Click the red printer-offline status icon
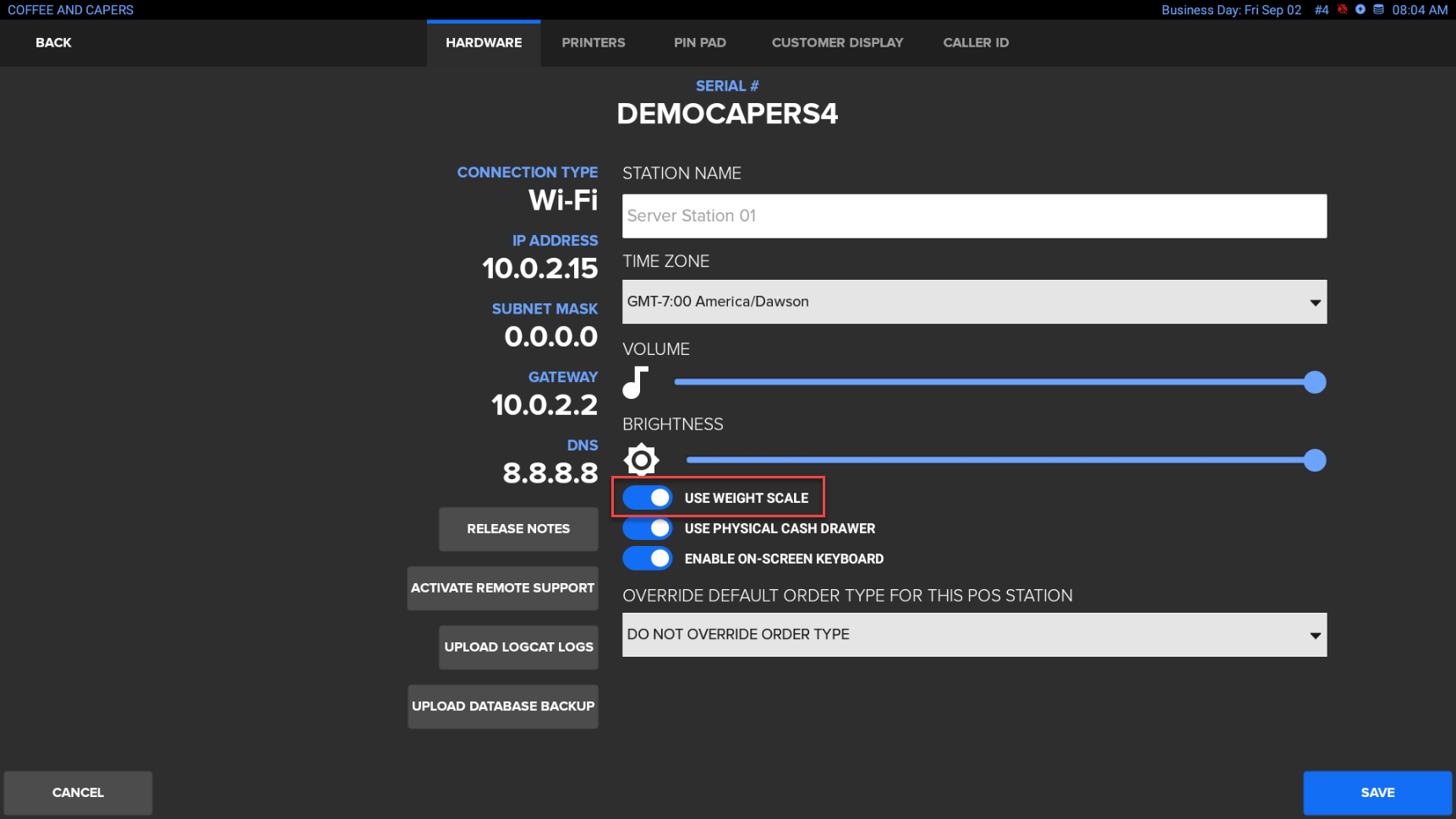 (x=1342, y=10)
